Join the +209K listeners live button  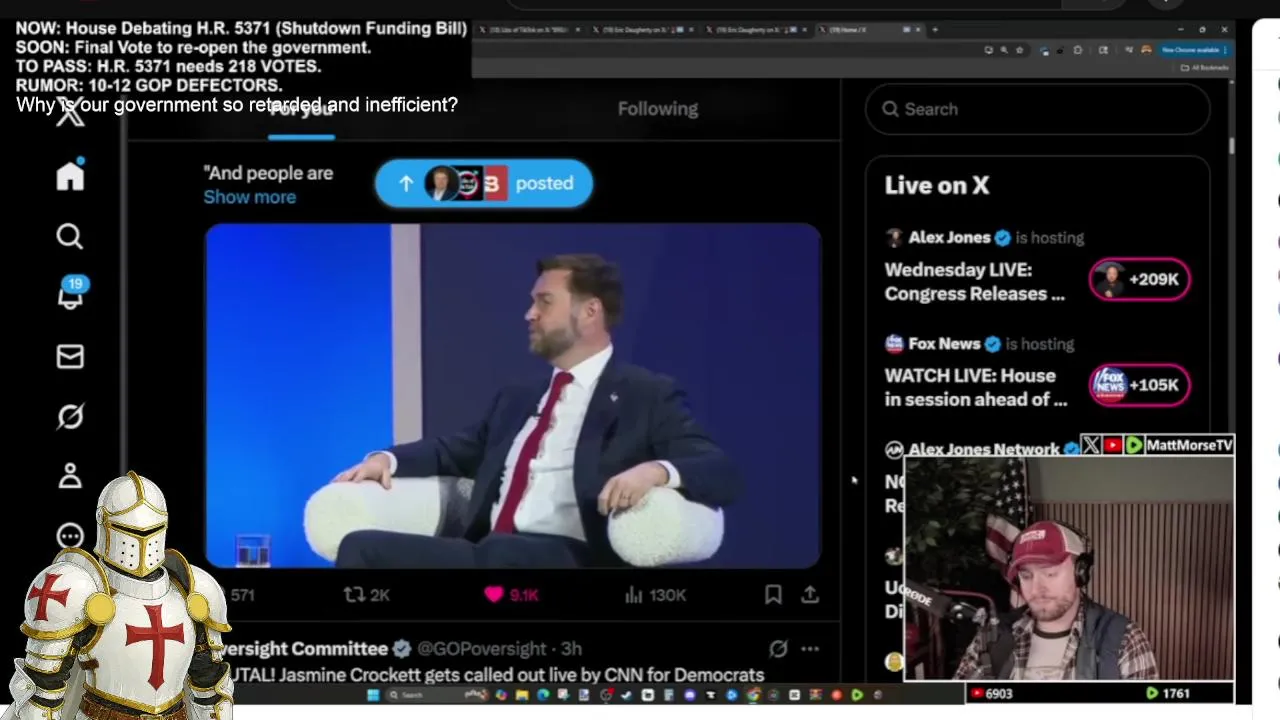[1140, 279]
